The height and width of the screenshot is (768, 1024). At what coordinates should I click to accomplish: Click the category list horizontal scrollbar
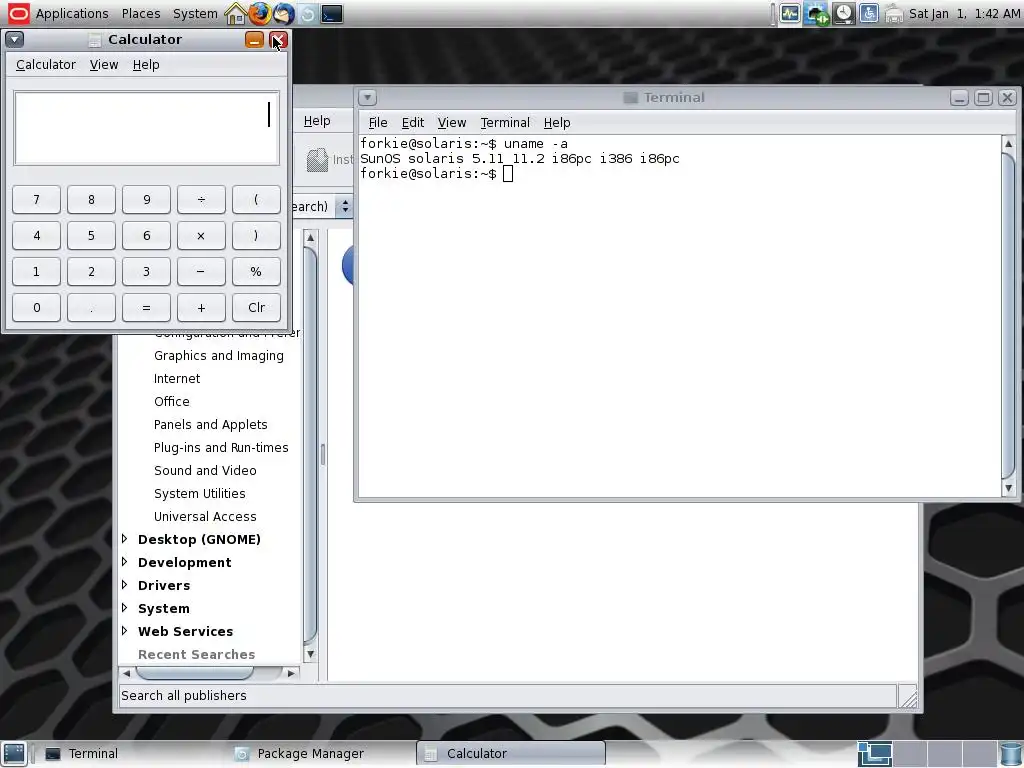[x=208, y=673]
